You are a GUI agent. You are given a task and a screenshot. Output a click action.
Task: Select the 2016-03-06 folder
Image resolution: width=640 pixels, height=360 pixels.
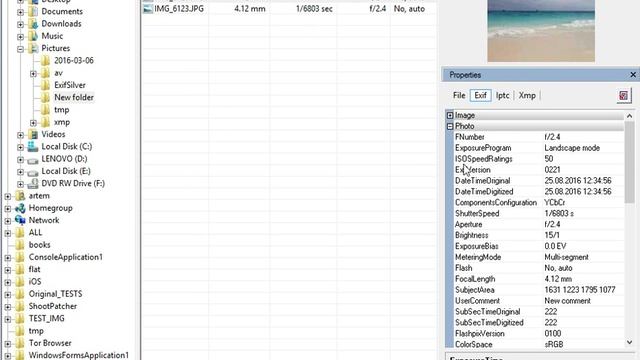tap(73, 60)
